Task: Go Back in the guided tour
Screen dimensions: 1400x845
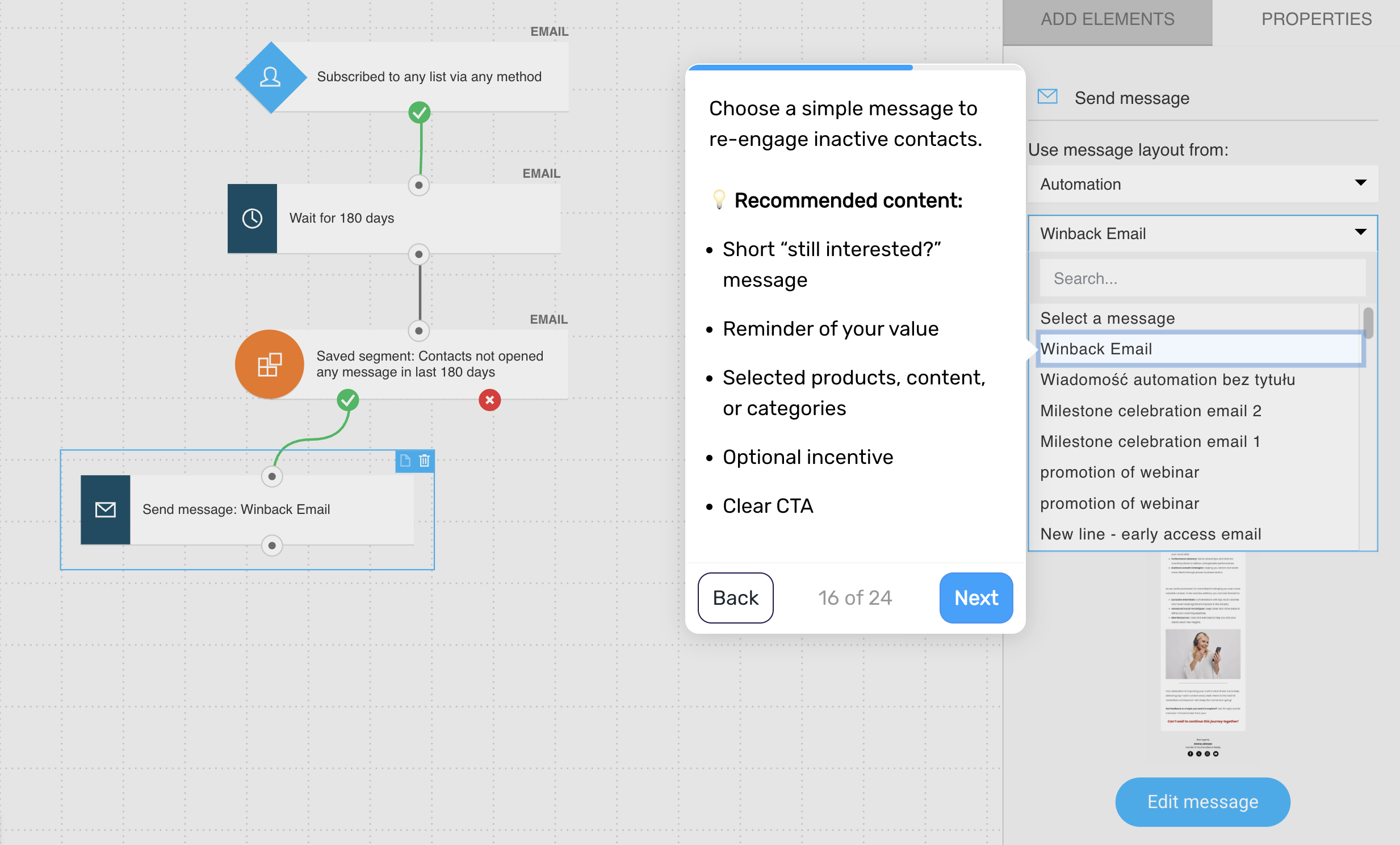Action: tap(735, 598)
